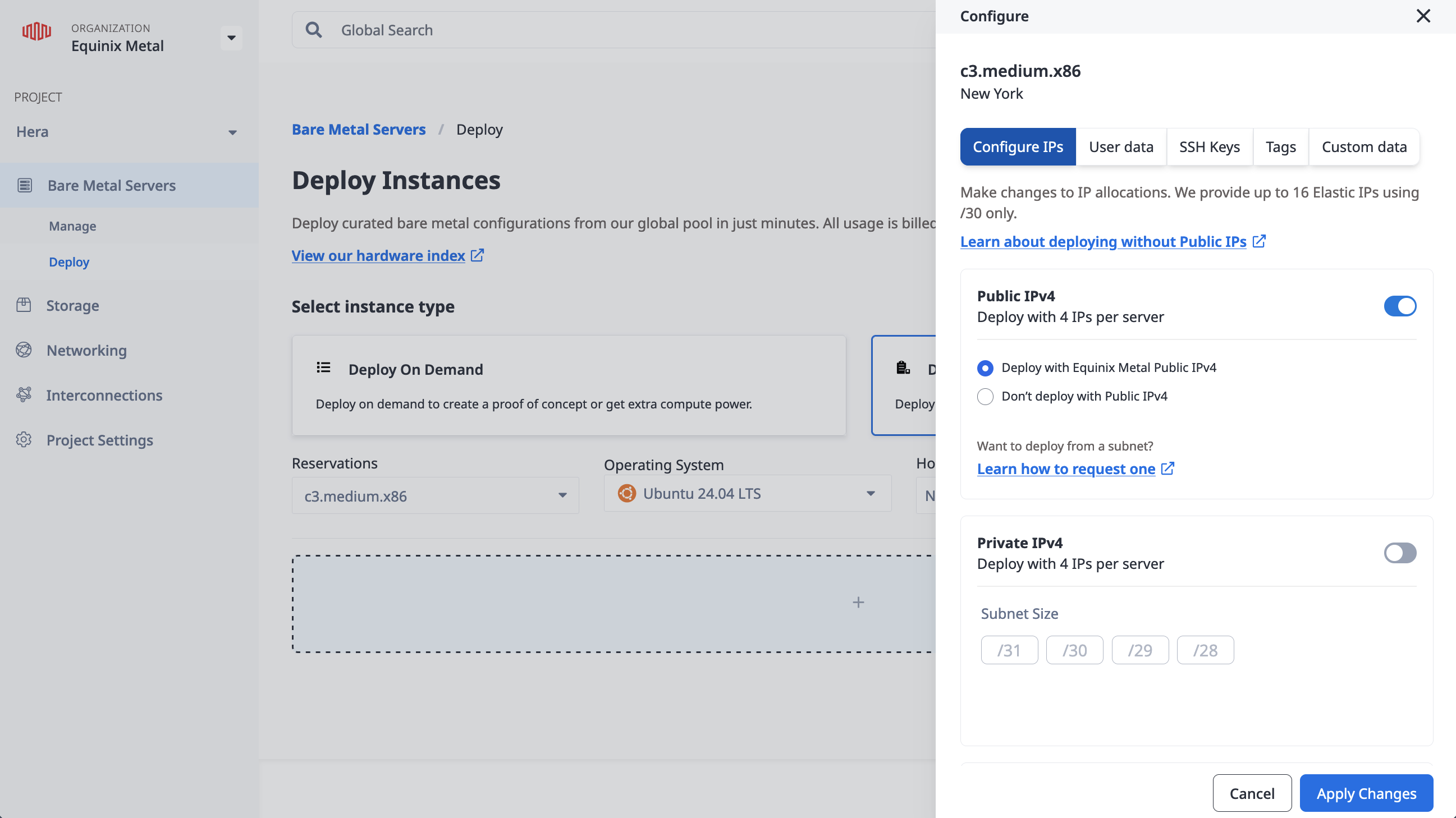This screenshot has width=1456, height=818.
Task: Click the Apply Changes button
Action: click(x=1366, y=793)
